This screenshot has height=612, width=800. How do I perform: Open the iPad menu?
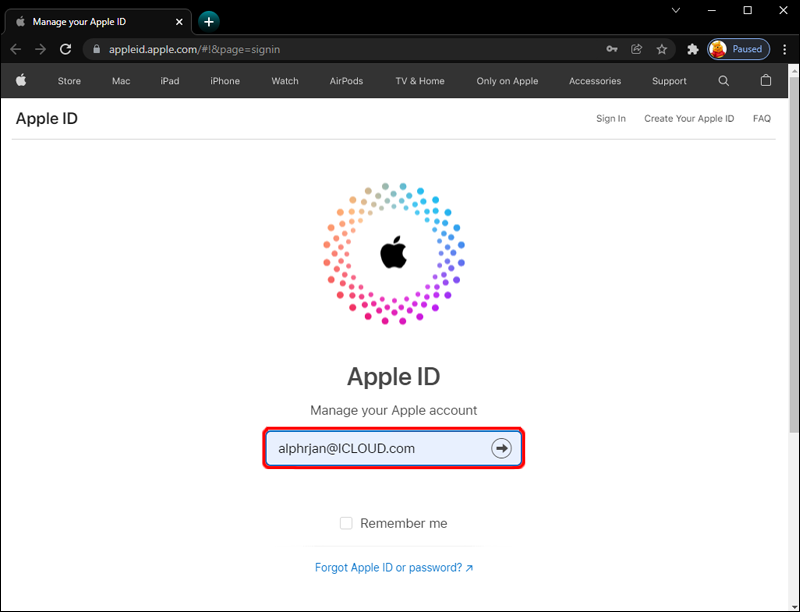170,81
